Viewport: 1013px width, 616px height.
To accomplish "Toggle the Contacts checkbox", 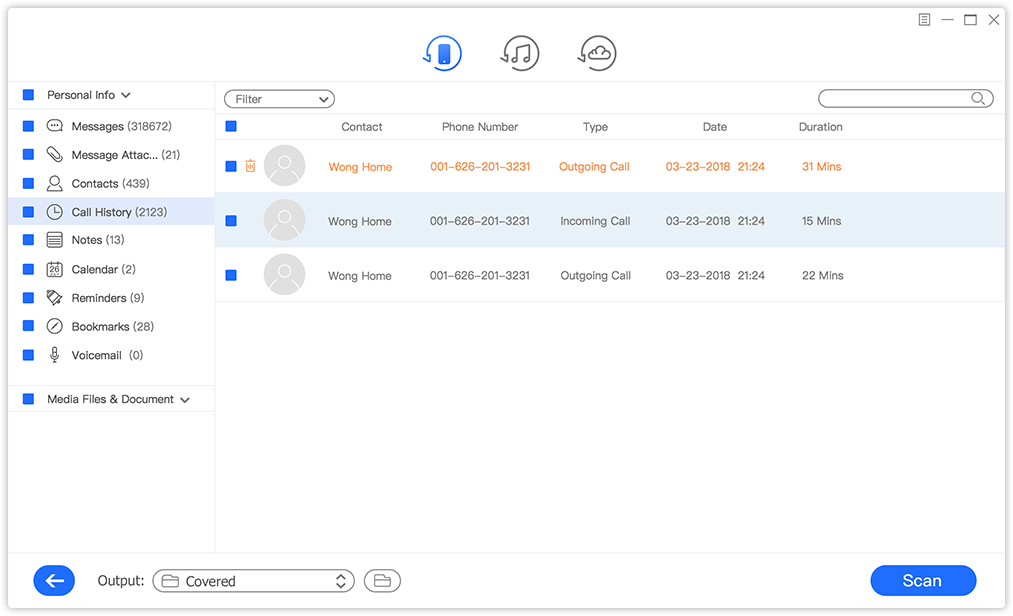I will 28,184.
